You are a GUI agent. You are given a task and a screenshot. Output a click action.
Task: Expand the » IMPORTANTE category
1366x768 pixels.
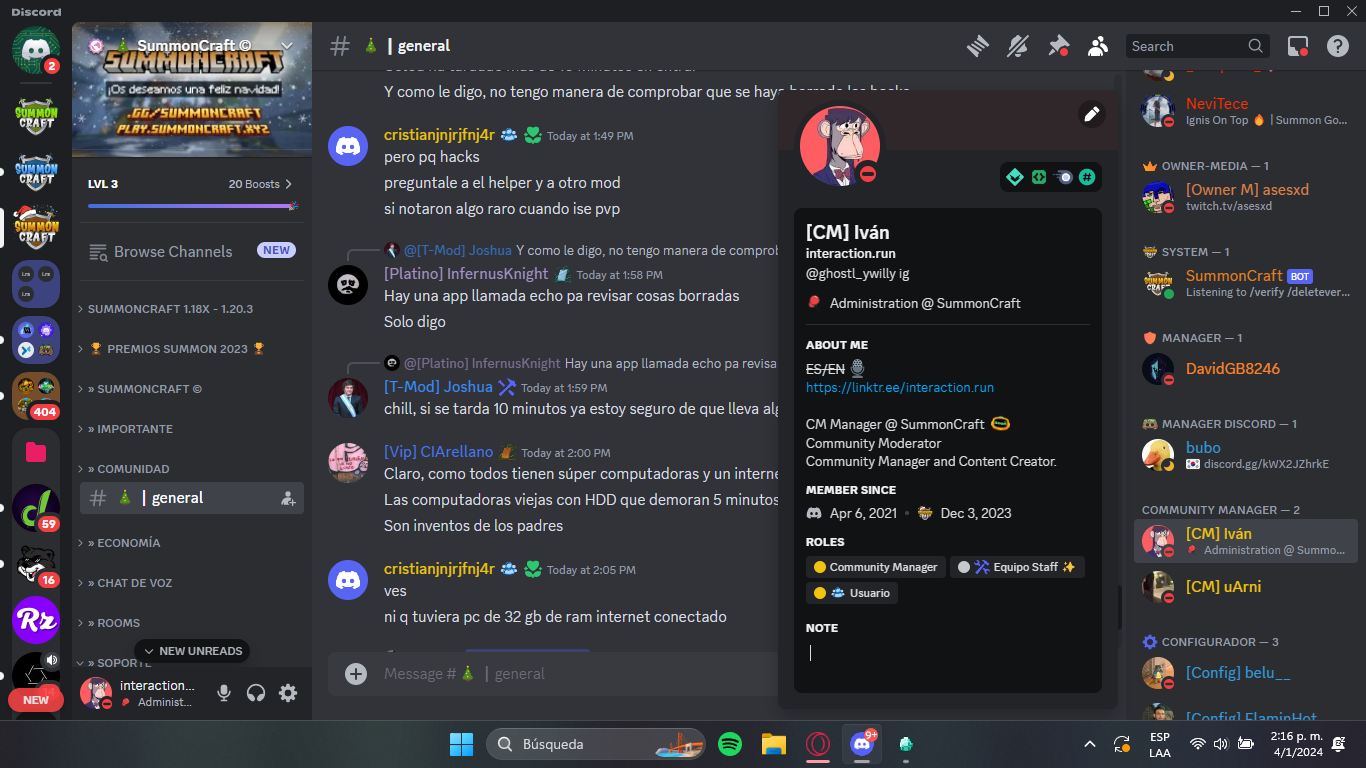[126, 429]
